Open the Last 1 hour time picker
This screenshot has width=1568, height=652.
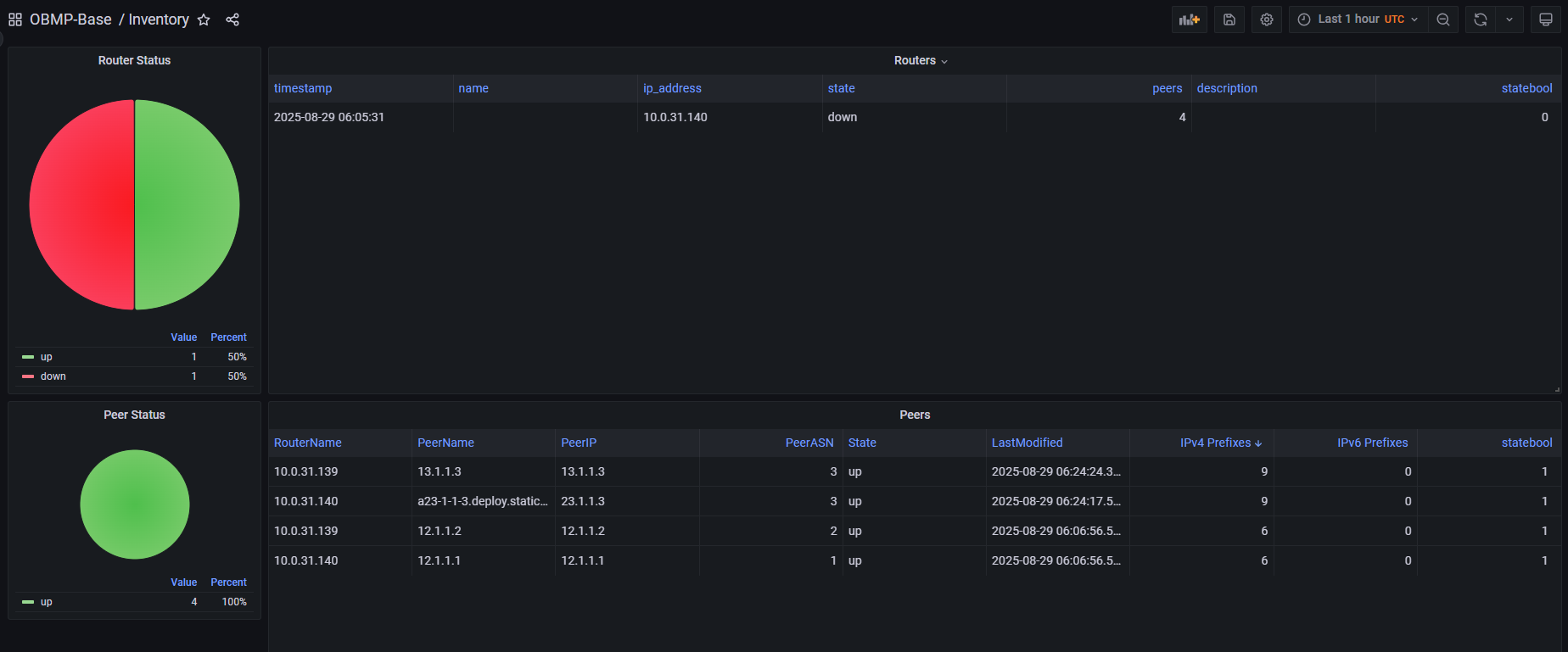click(1358, 20)
